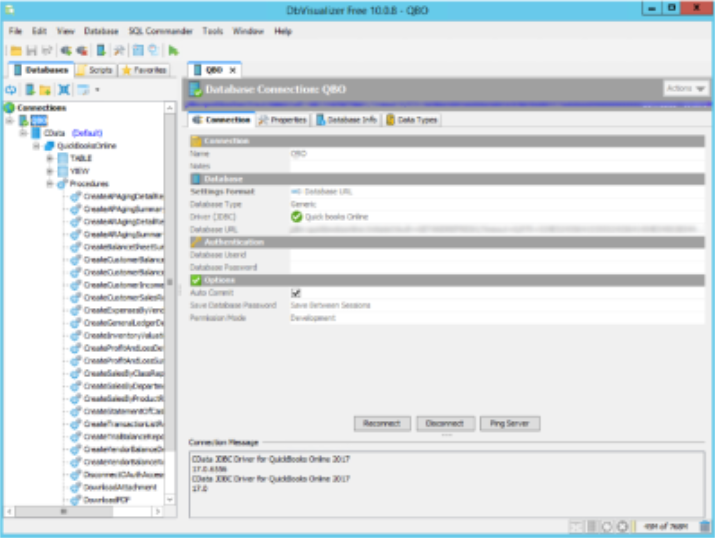
Task: Select the DownloadPDF procedure
Action: (107, 500)
